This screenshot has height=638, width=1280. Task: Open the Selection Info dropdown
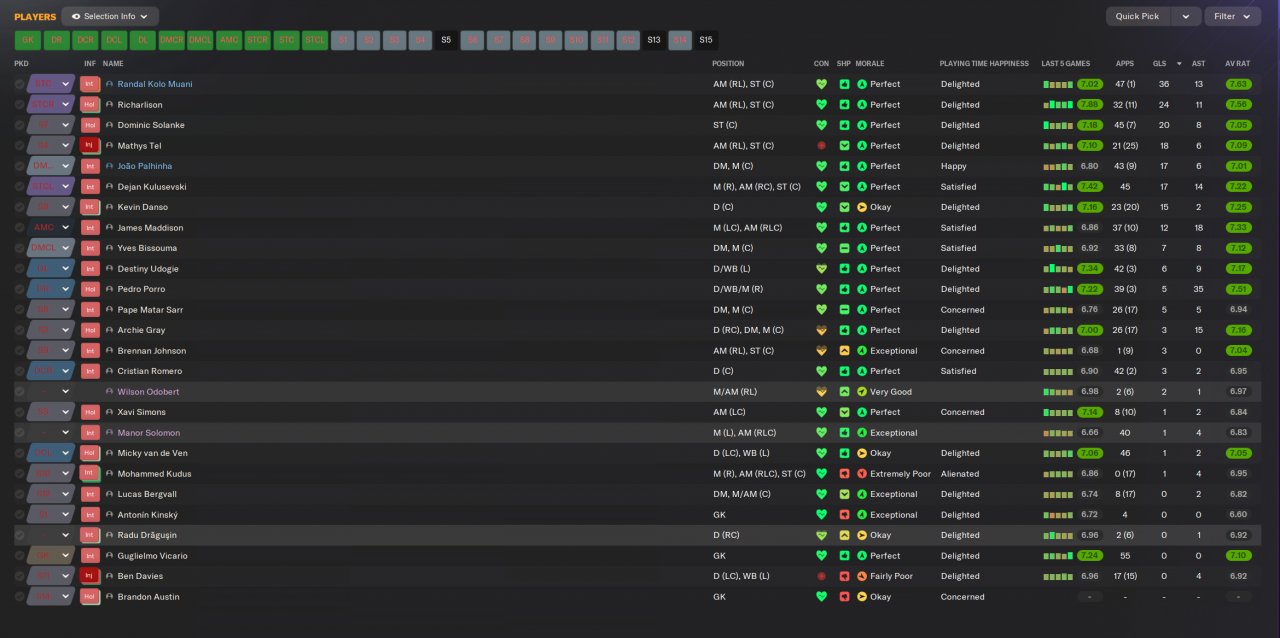click(110, 16)
